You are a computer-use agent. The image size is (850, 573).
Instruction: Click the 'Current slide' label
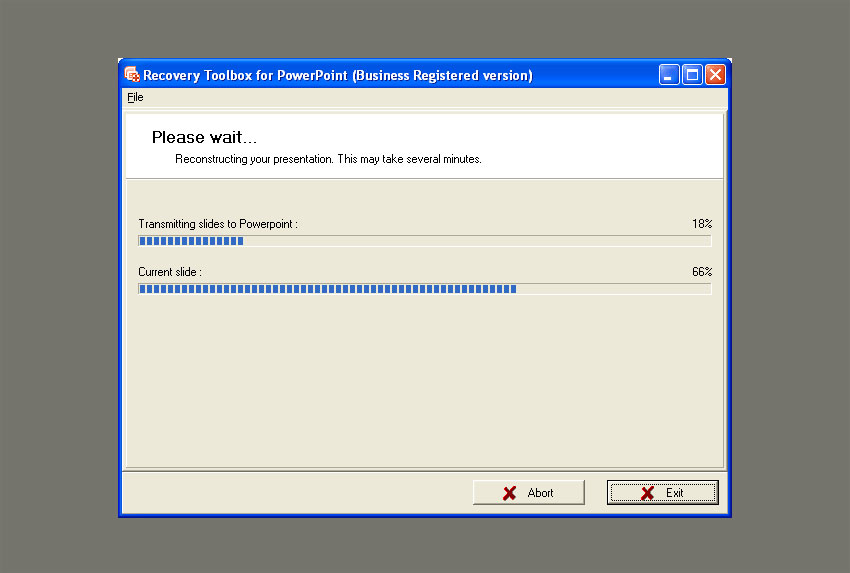tap(170, 272)
